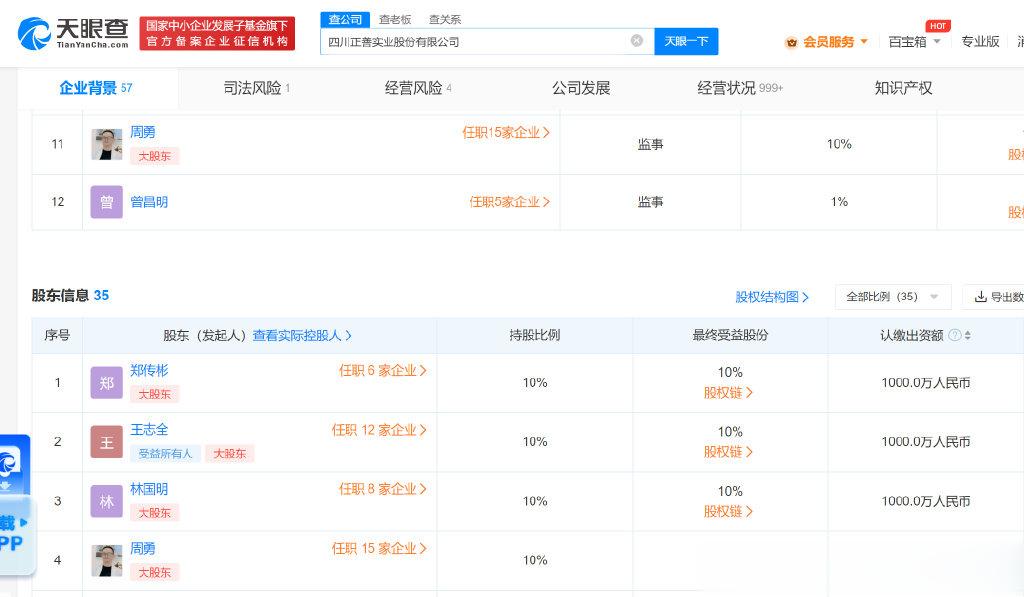Open 股权链 for 林国明
The width and height of the screenshot is (1024, 597).
click(x=728, y=511)
